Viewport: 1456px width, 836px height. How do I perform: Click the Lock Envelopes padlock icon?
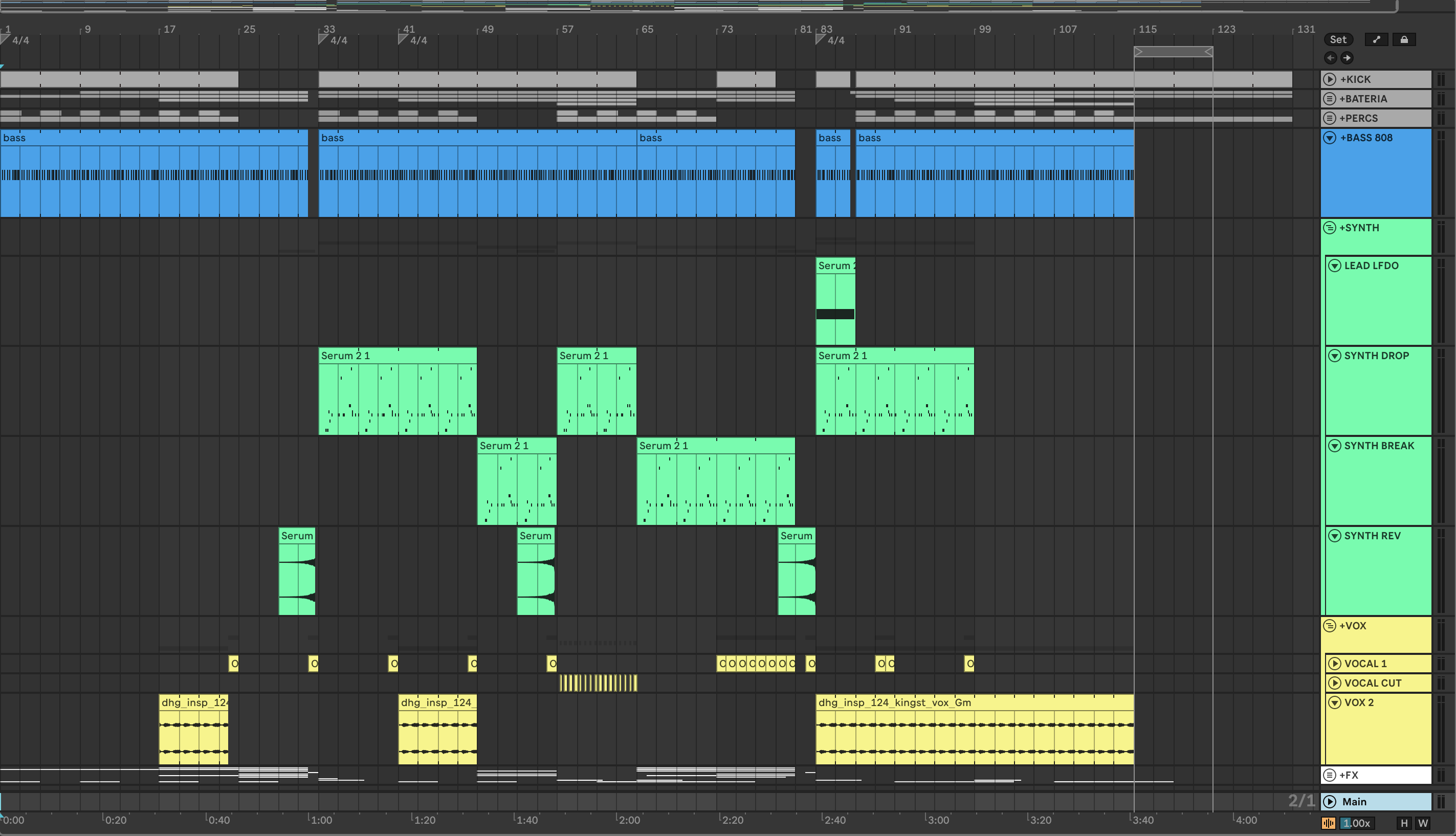(x=1404, y=39)
